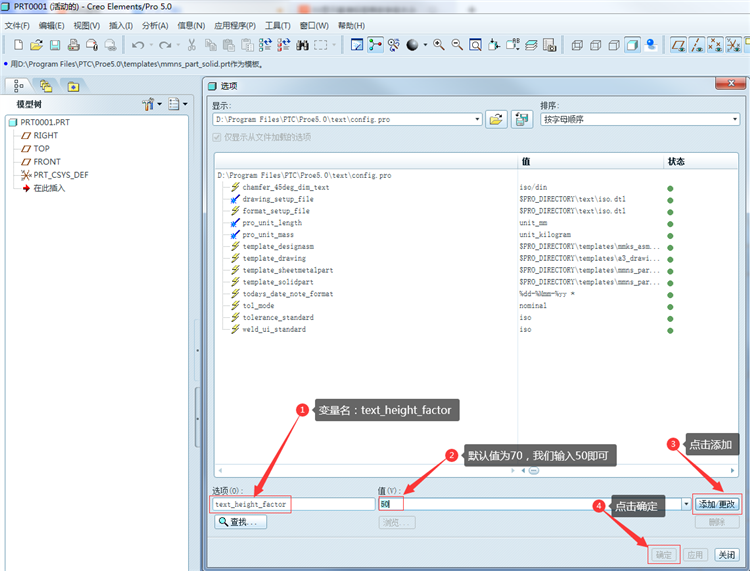This screenshot has width=750, height=571.
Task: Open the selection rectangle tool dropdown arrow
Action: (x=334, y=45)
